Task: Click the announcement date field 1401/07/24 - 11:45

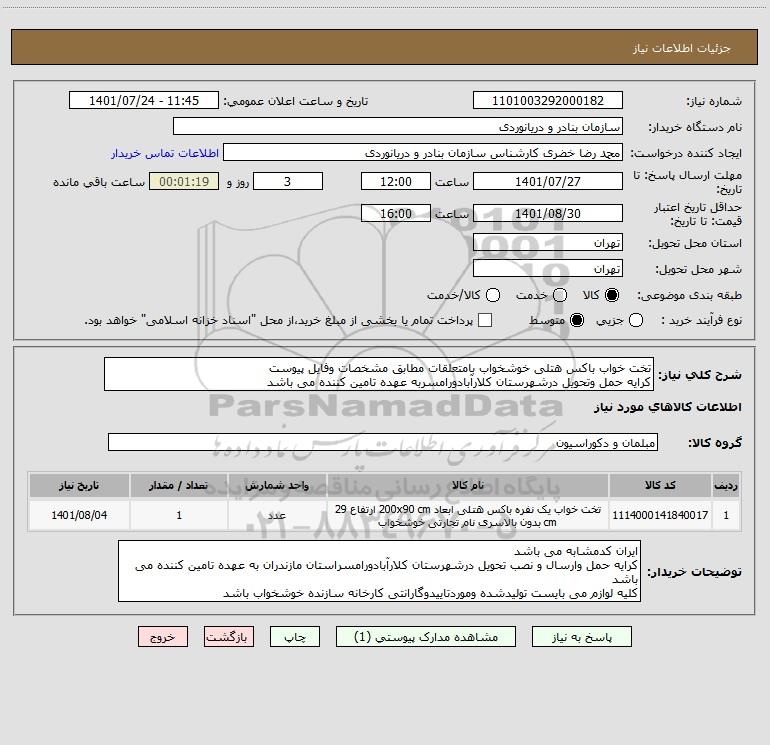Action: 144,101
